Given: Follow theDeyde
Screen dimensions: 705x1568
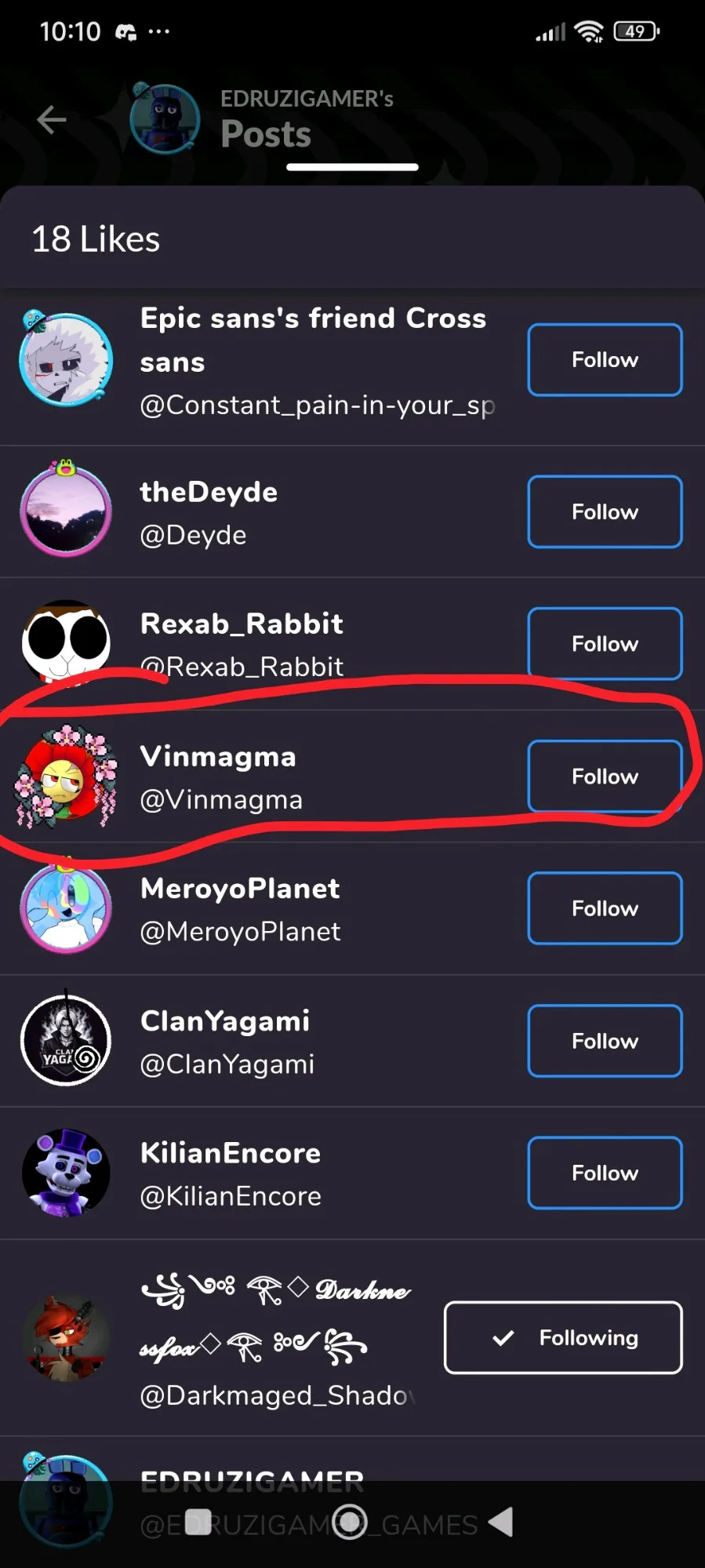Looking at the screenshot, I should [x=605, y=511].
